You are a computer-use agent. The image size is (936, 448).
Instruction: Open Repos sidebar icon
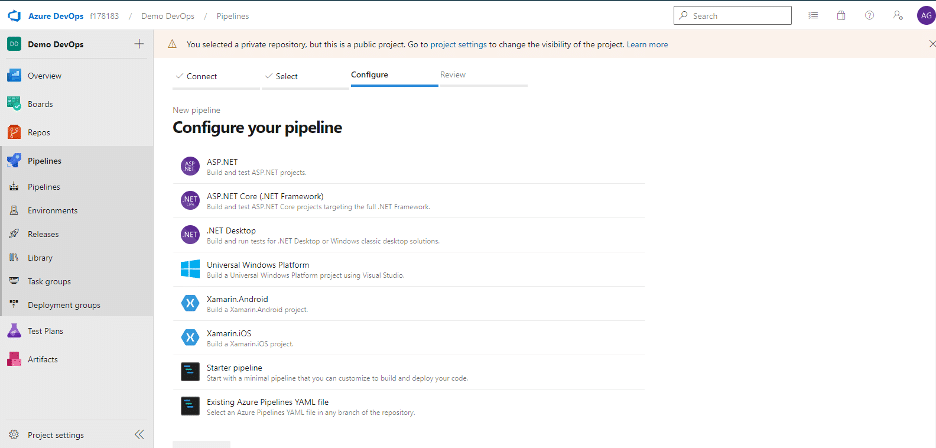[x=14, y=132]
